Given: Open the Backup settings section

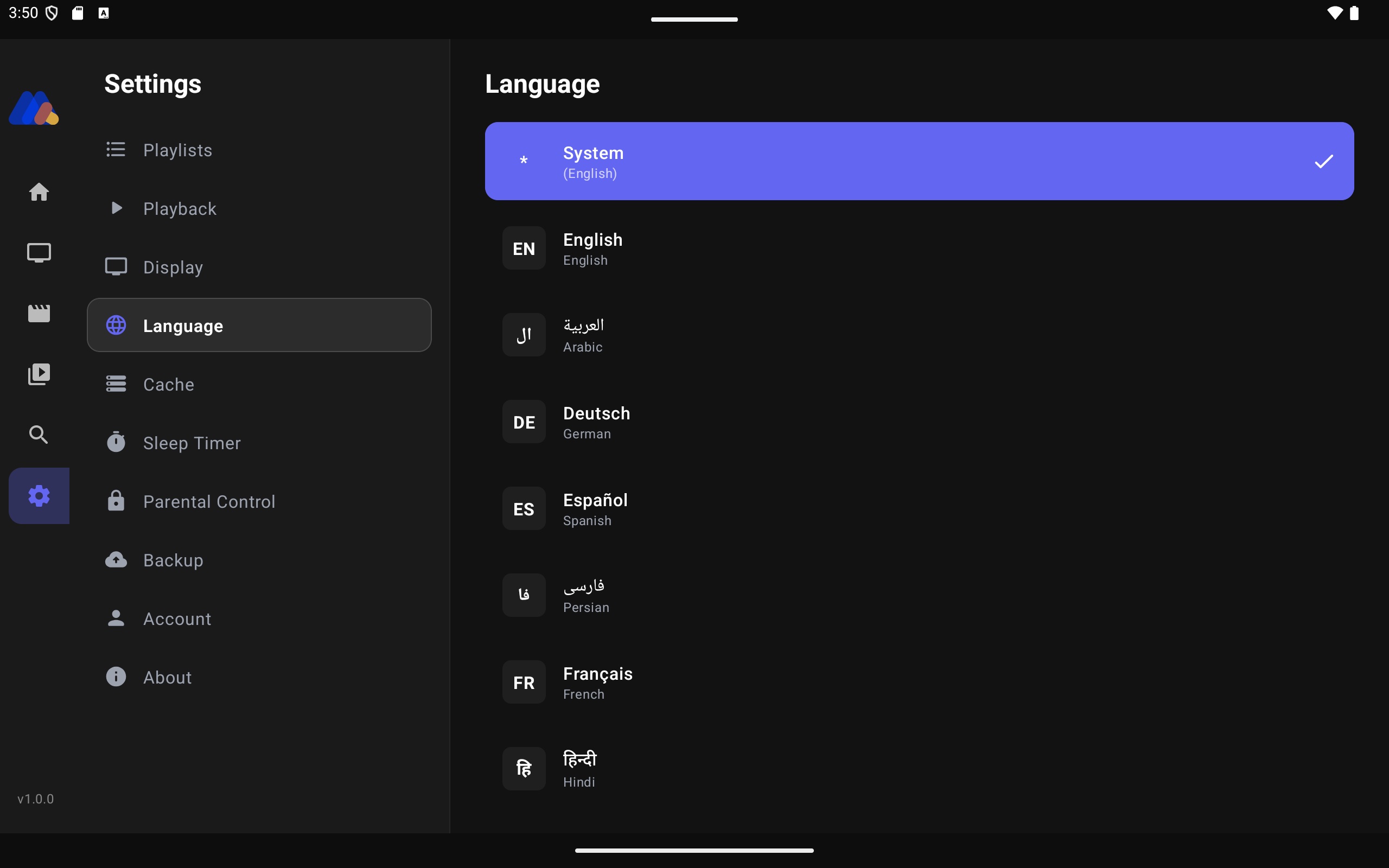Looking at the screenshot, I should (259, 560).
